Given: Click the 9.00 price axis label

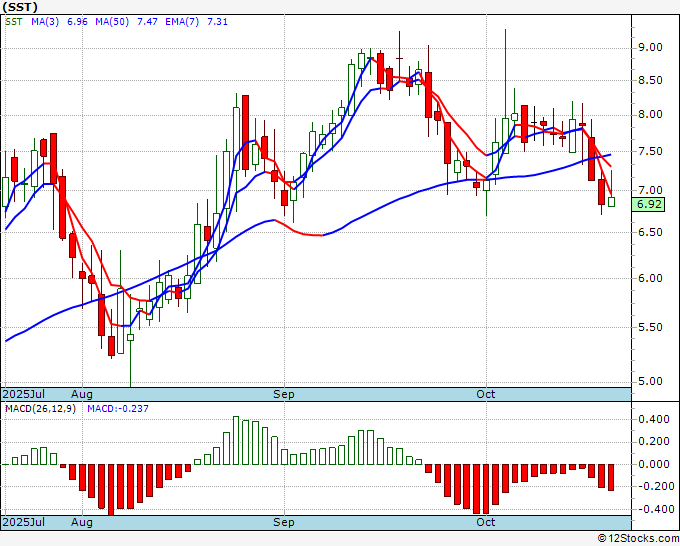Looking at the screenshot, I should pyautogui.click(x=650, y=47).
